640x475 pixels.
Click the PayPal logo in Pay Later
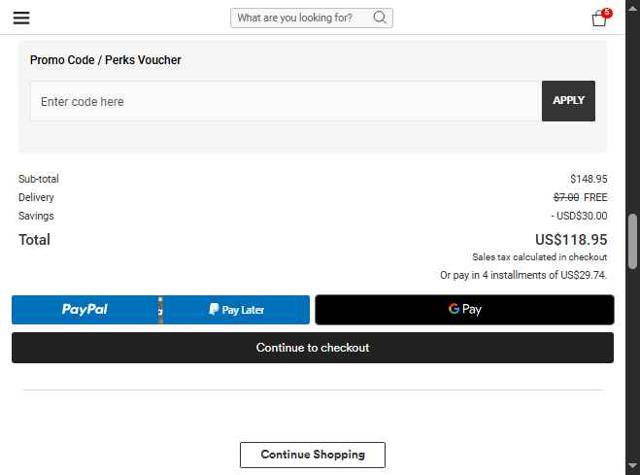point(214,310)
